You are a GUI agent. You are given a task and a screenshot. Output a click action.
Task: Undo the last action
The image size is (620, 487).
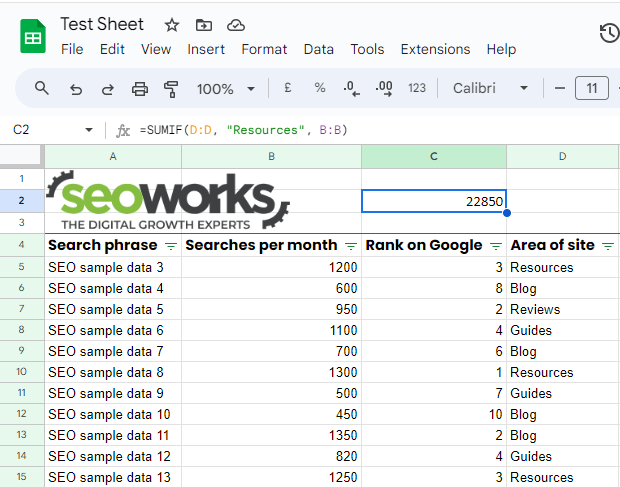76,89
